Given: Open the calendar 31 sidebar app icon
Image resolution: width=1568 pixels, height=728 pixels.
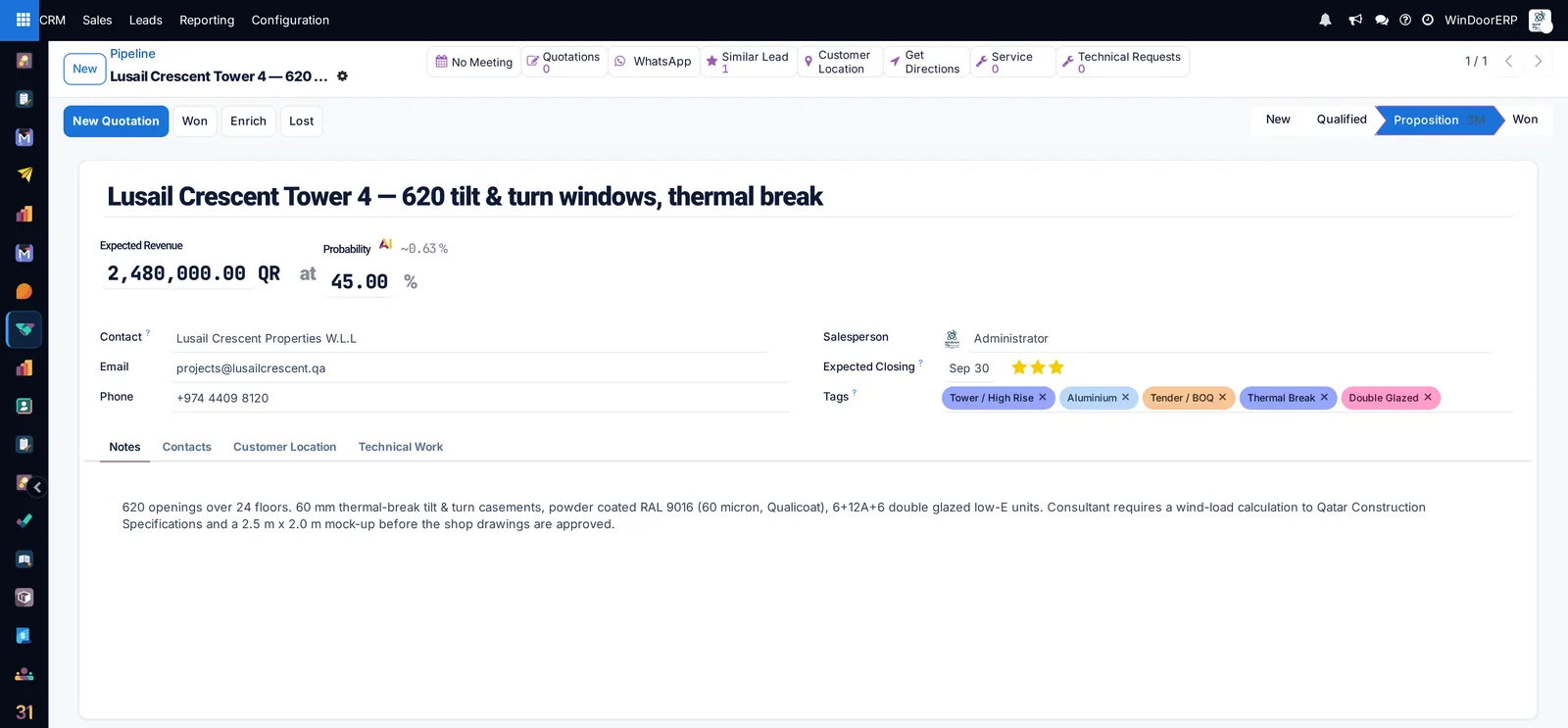Looking at the screenshot, I should click(x=24, y=712).
